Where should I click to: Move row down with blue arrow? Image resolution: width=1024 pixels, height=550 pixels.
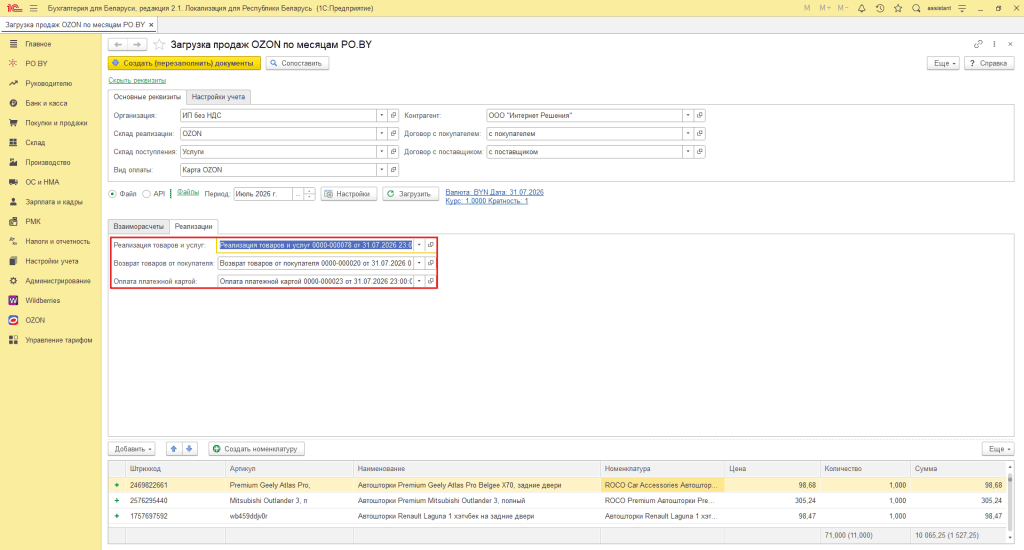click(189, 449)
